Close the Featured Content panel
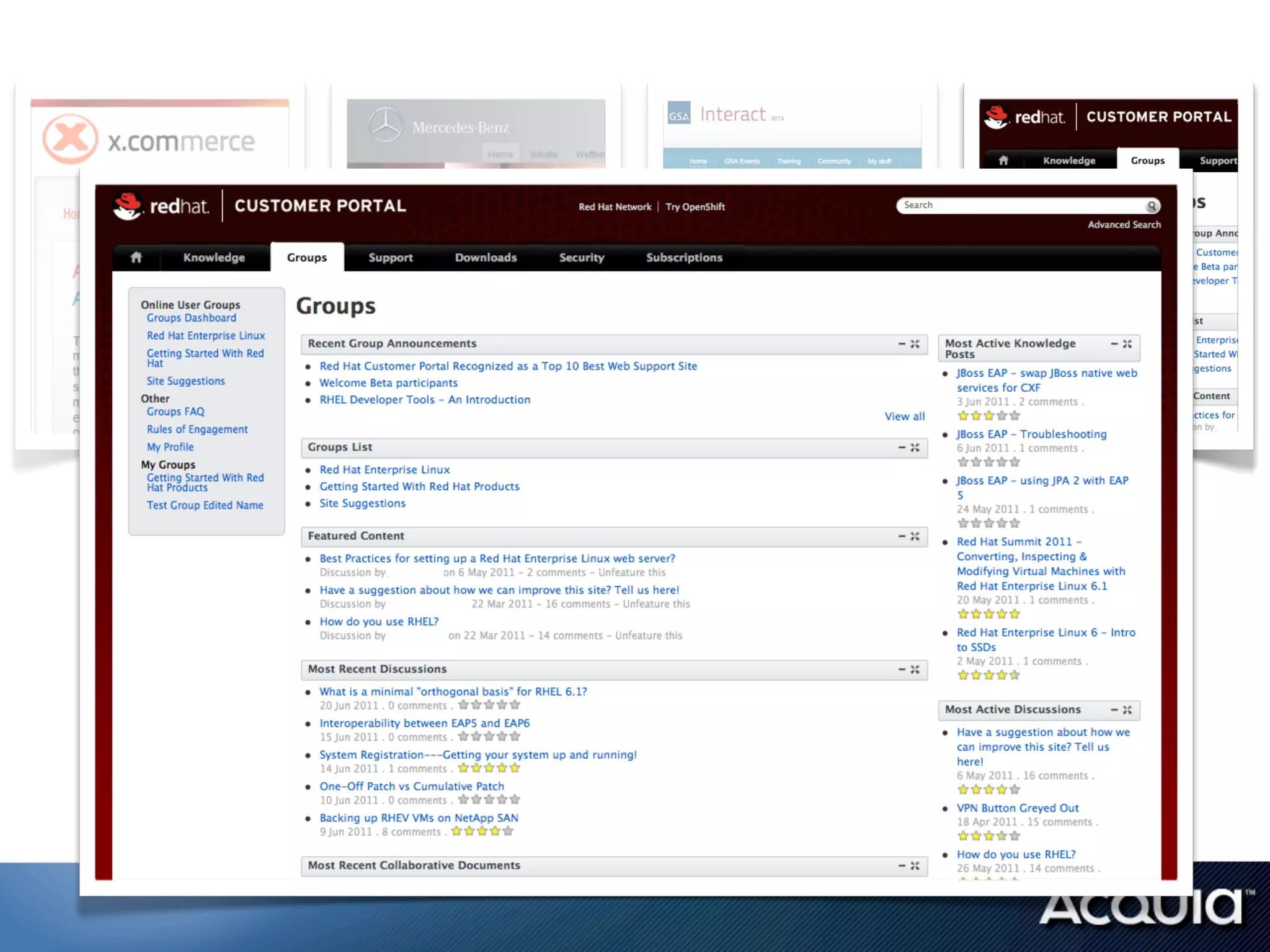 click(x=915, y=536)
